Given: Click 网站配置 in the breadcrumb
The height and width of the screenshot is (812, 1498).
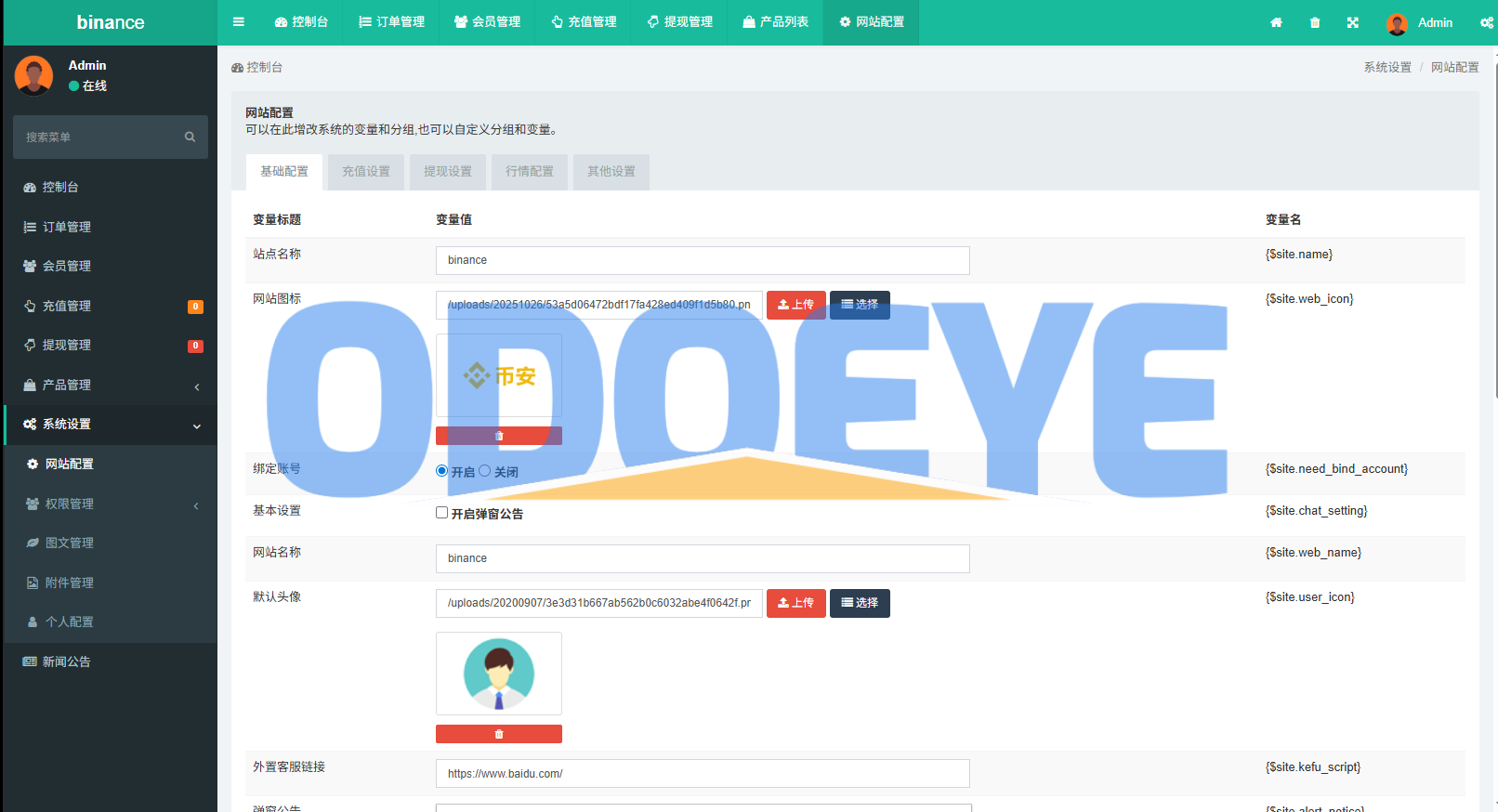Looking at the screenshot, I should coord(1454,67).
